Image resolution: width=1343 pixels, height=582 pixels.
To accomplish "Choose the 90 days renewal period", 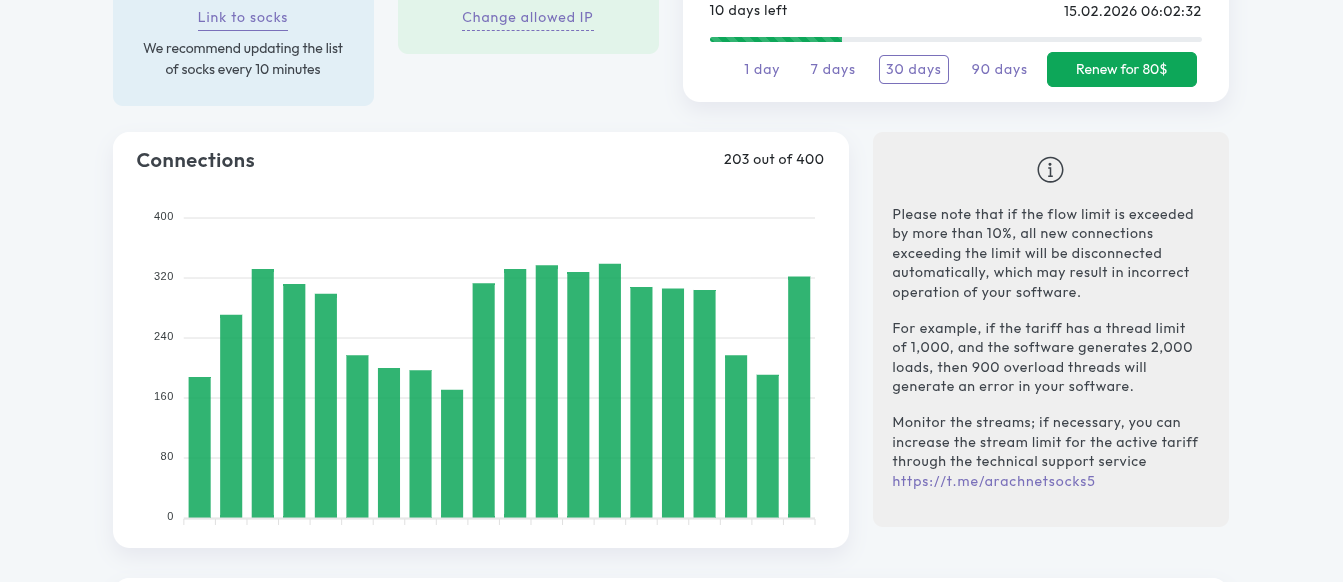I will pyautogui.click(x=999, y=69).
